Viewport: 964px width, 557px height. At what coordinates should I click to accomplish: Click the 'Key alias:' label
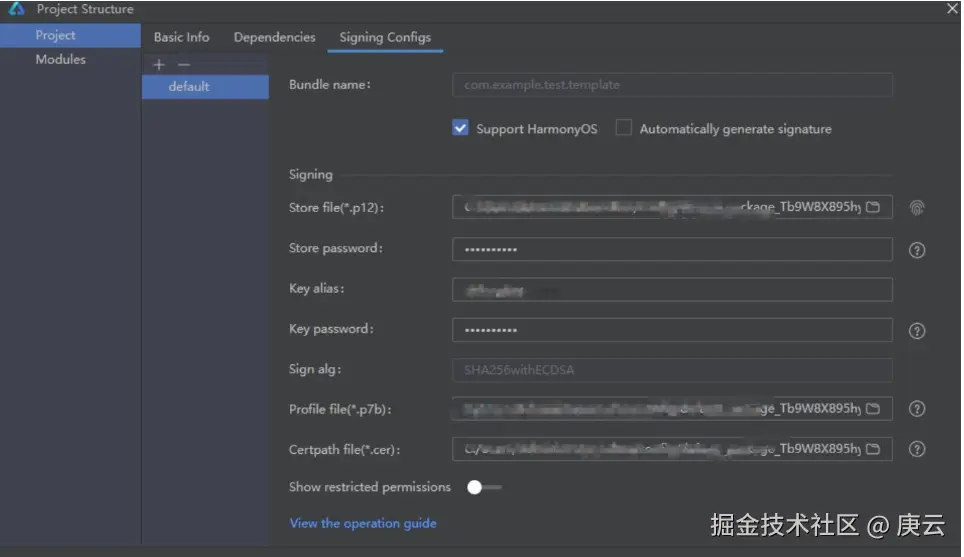pyautogui.click(x=317, y=288)
